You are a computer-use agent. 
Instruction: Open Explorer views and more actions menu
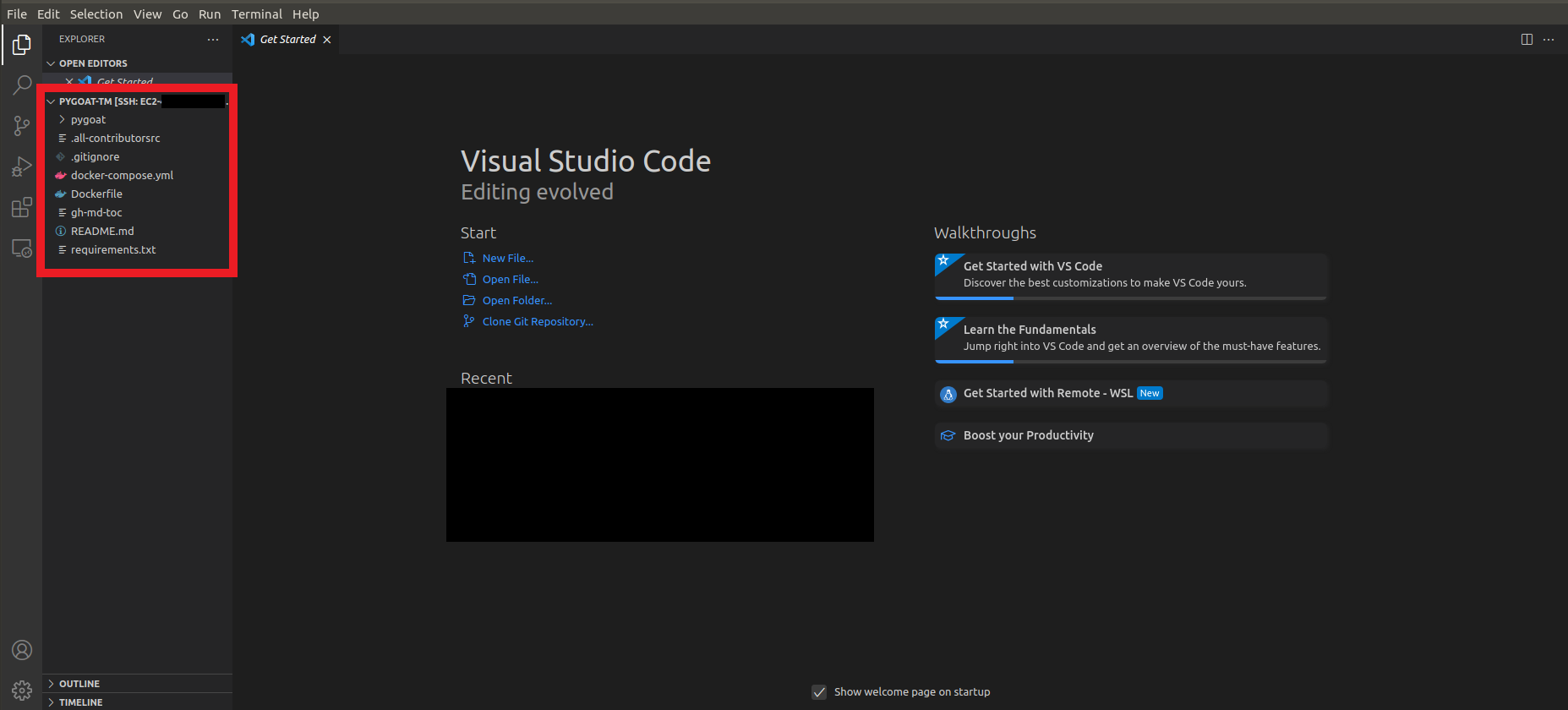click(x=213, y=39)
